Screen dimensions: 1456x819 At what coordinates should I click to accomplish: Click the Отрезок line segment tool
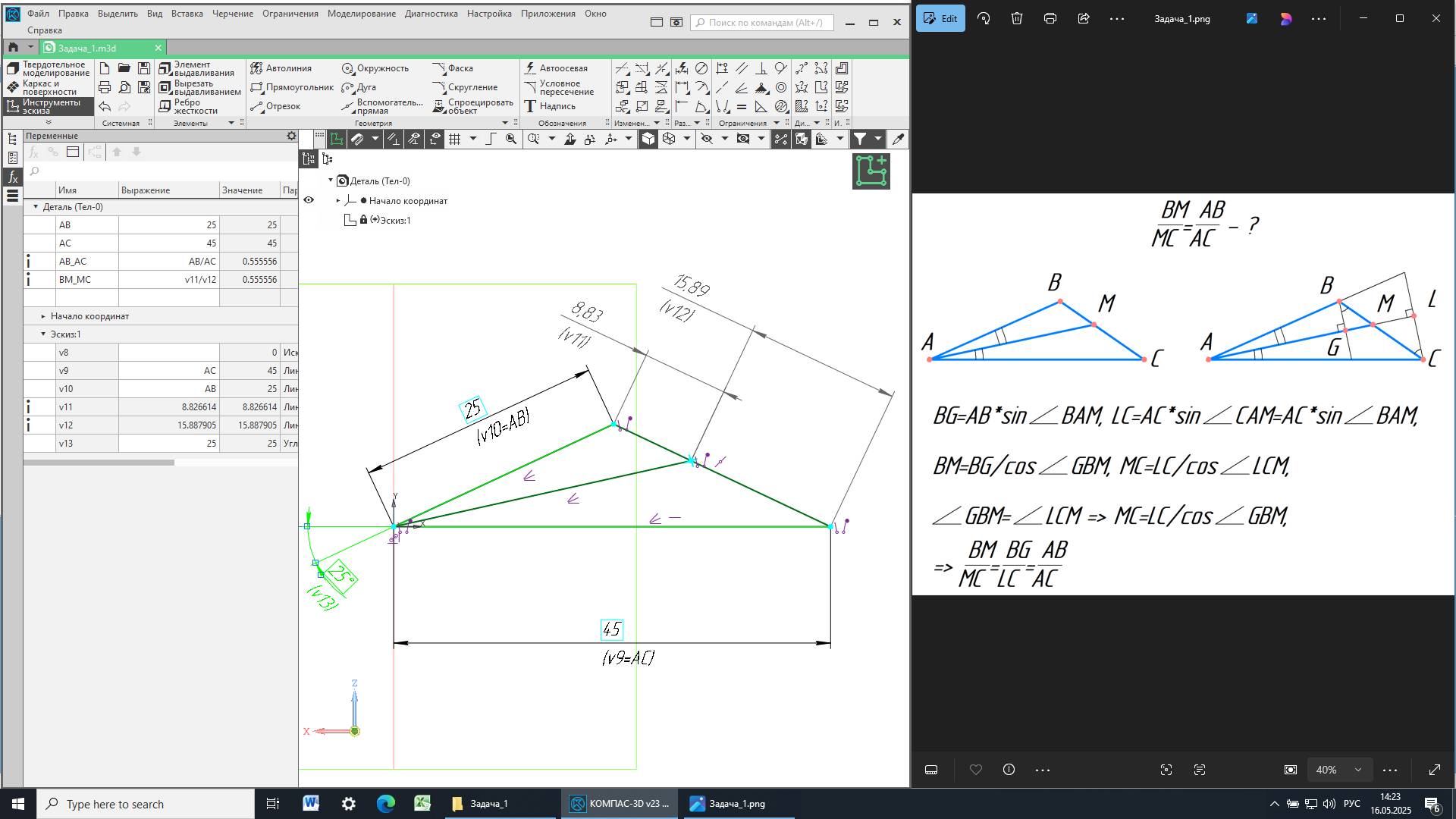276,106
